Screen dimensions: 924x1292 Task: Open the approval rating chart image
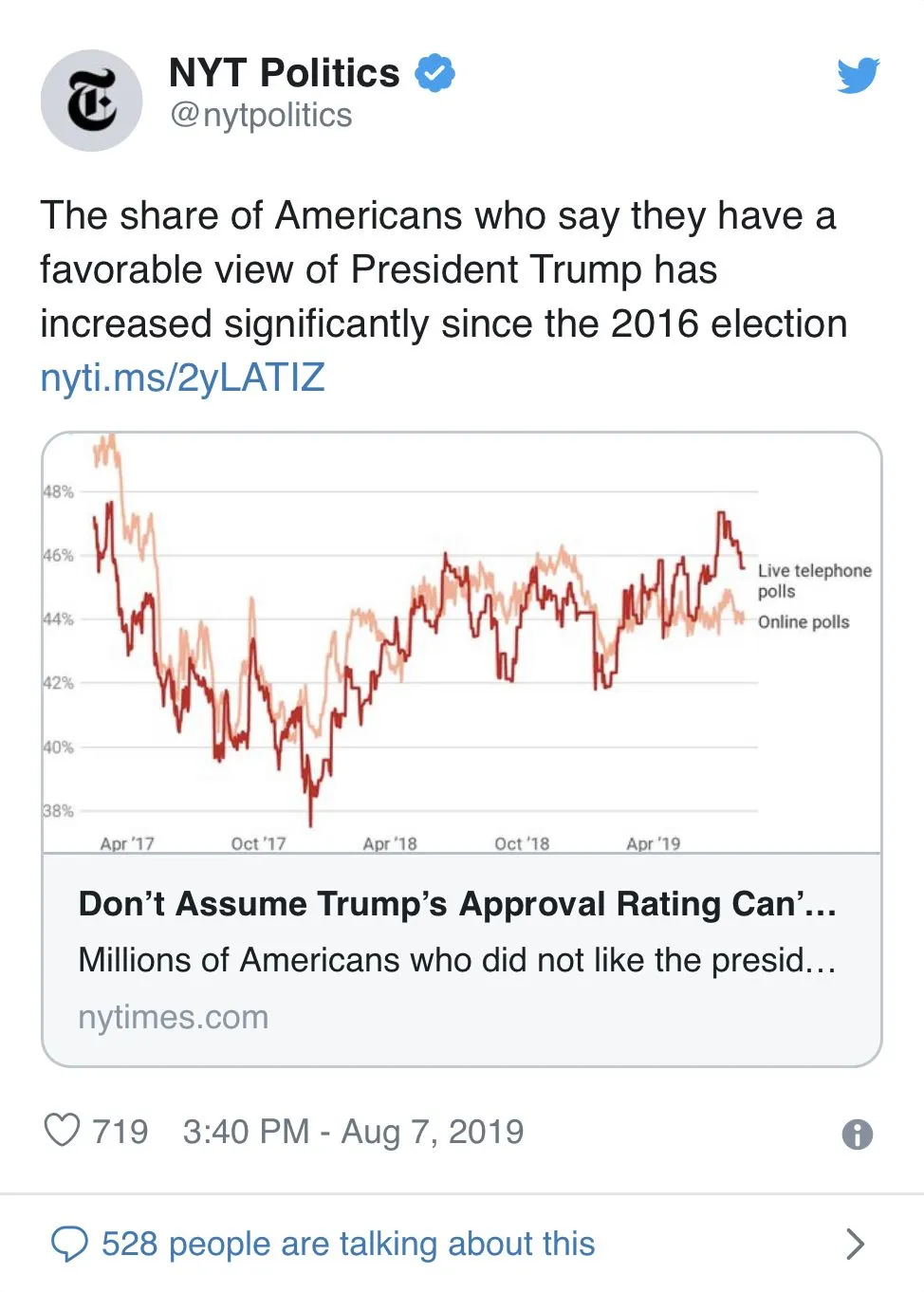tap(398, 645)
